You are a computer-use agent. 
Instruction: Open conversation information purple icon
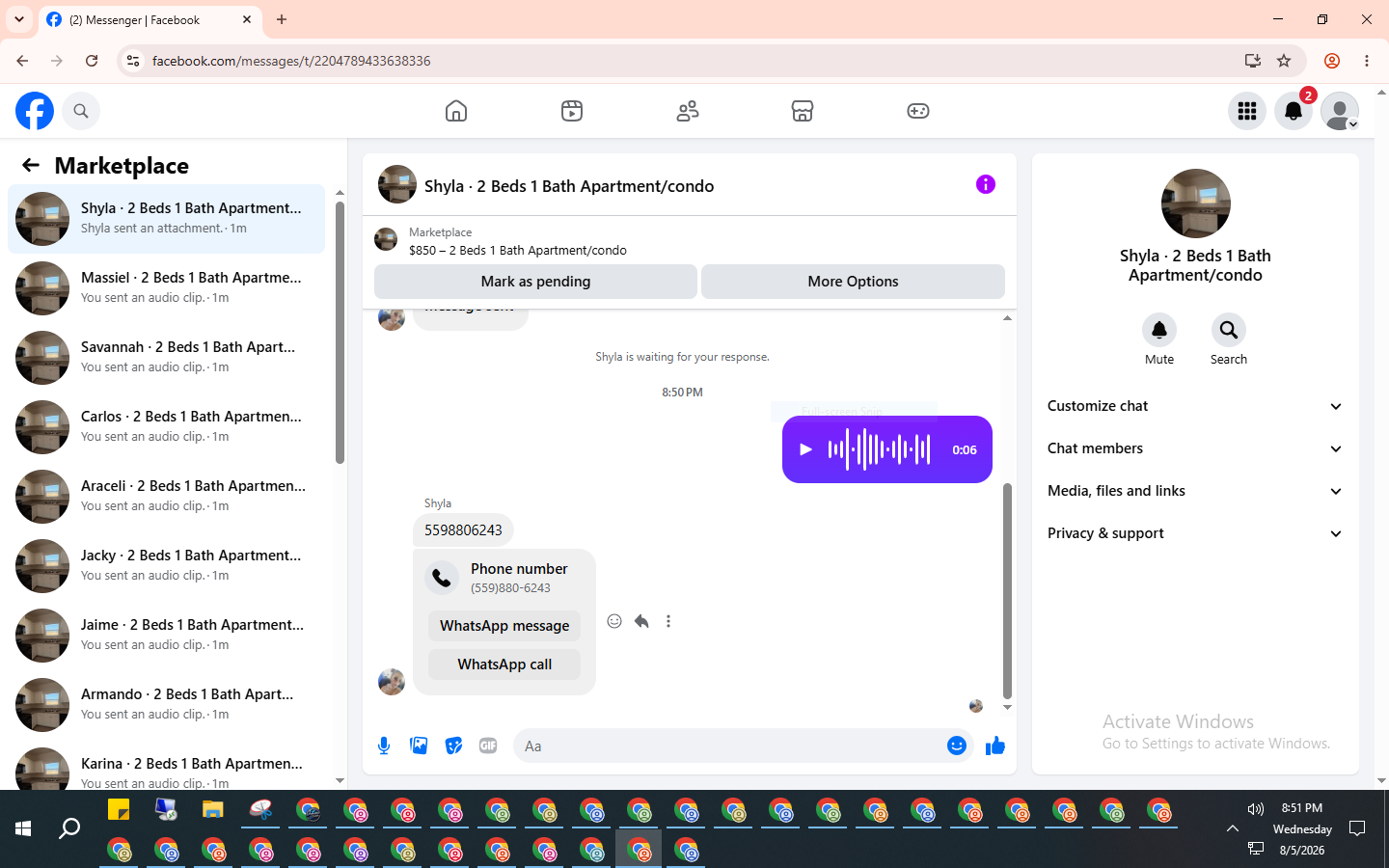pos(986,184)
